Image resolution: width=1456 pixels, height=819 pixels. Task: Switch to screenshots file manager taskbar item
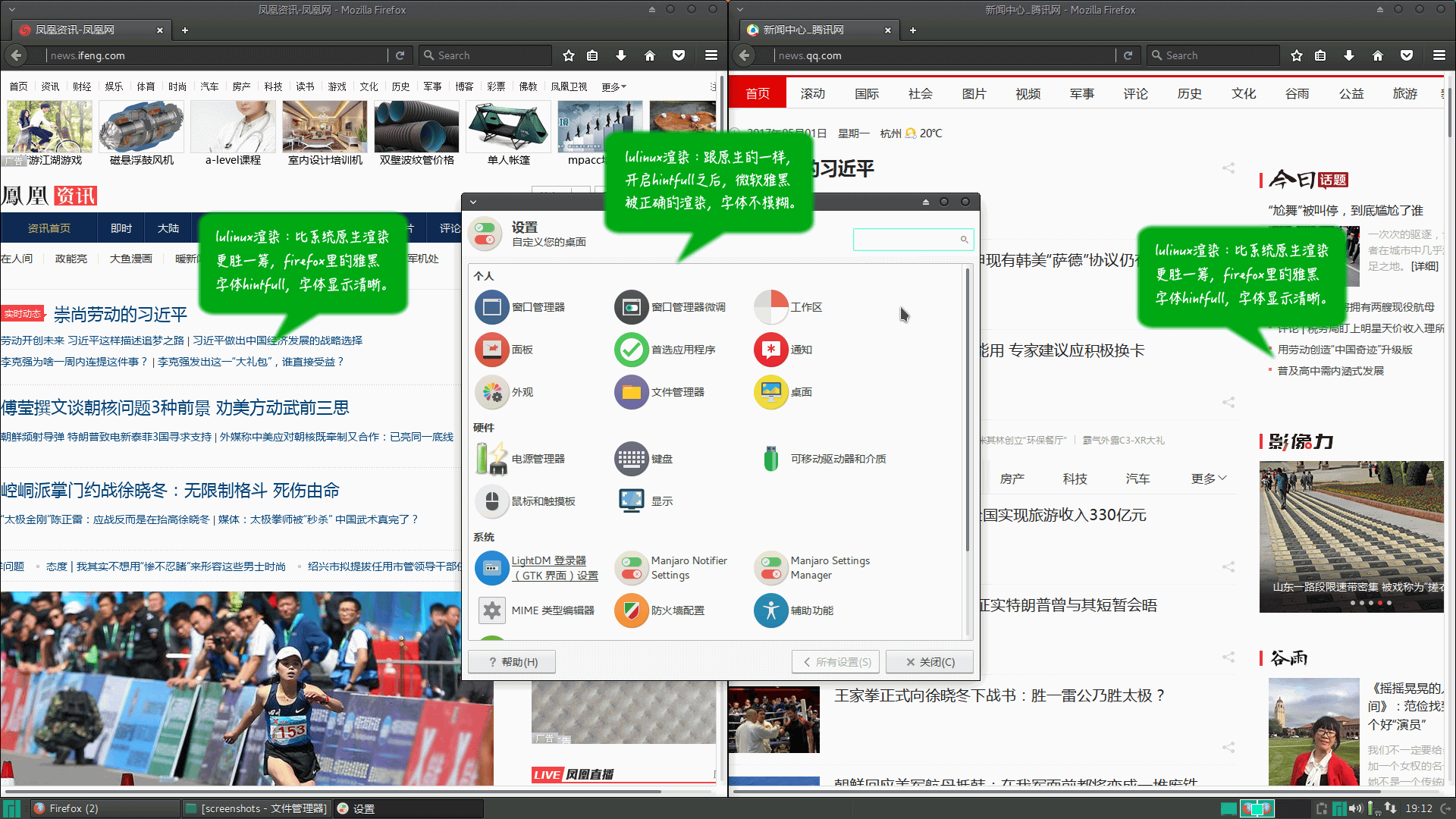click(256, 808)
